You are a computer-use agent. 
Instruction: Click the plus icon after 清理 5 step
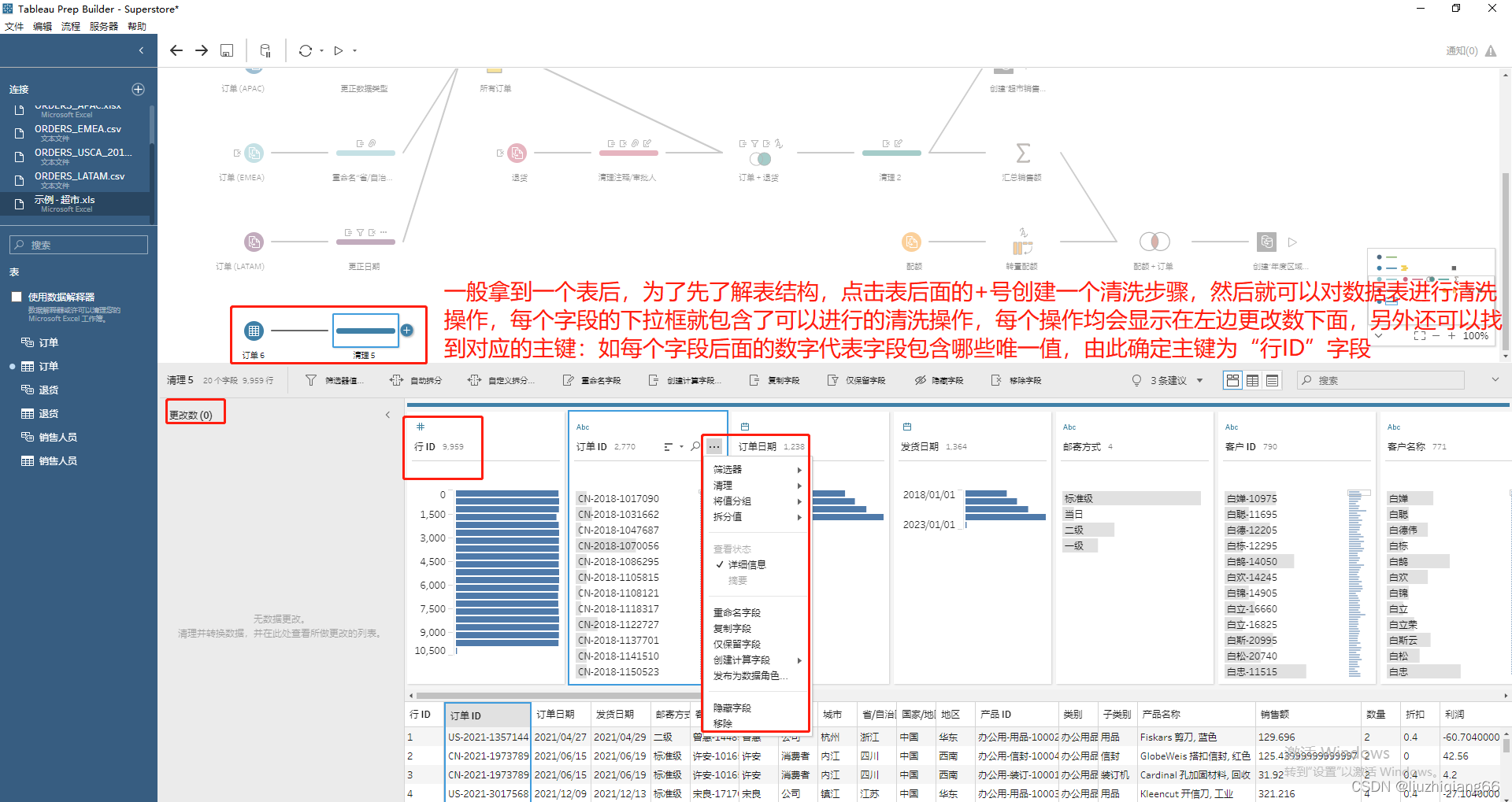tap(407, 331)
